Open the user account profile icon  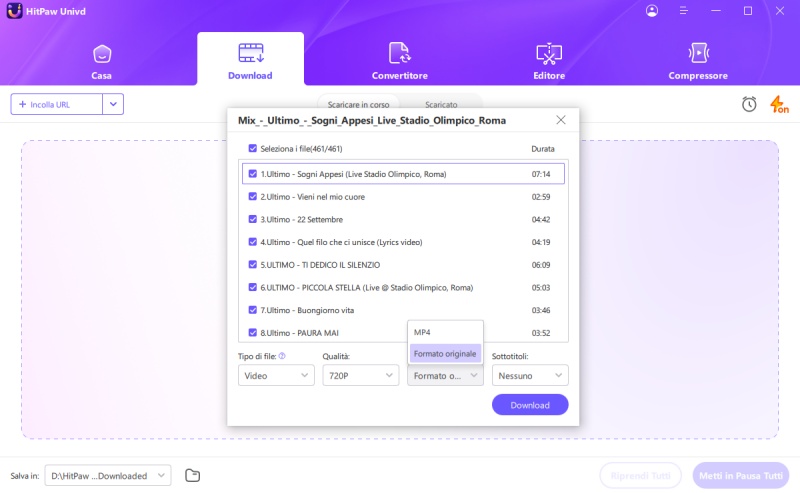coord(652,11)
